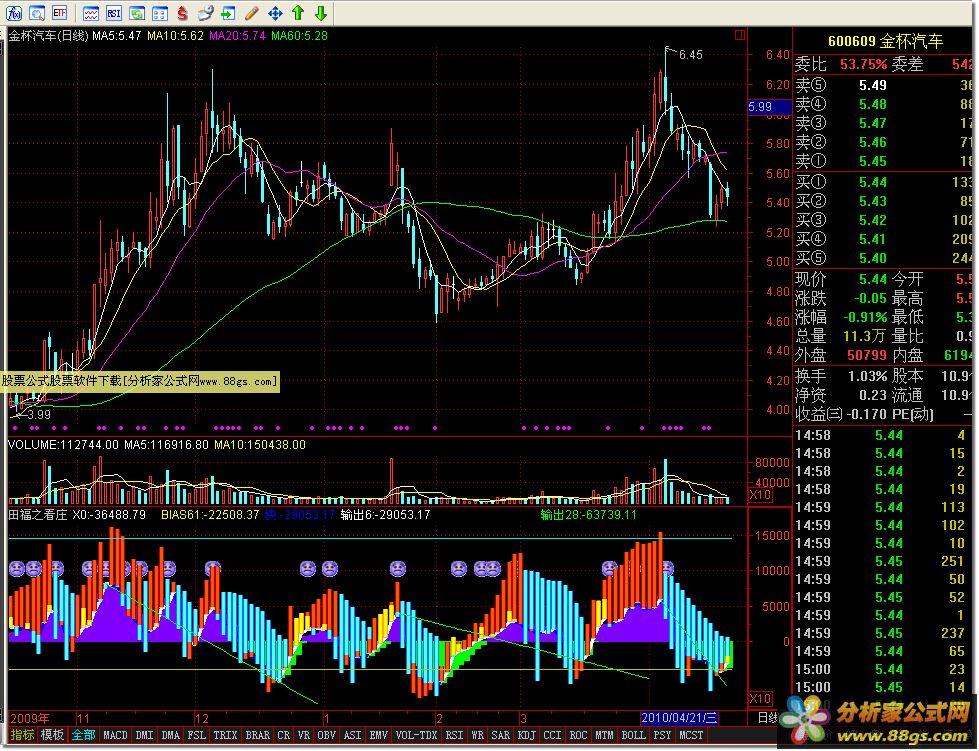Click the MA60:5.28 moving average label
Screen dimensions: 979x751
coord(299,36)
